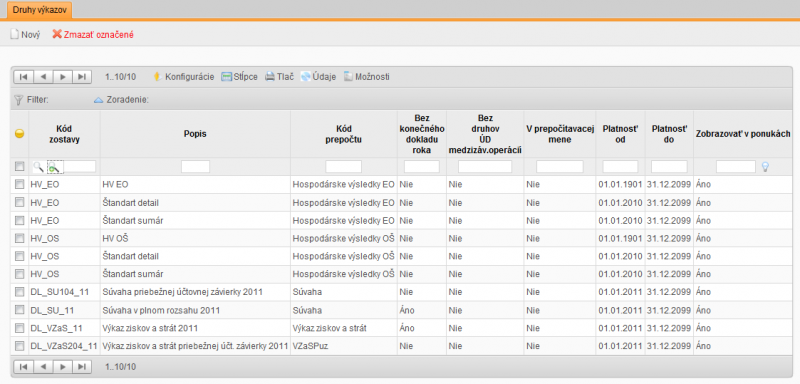Open the Údaje data option

(318, 77)
